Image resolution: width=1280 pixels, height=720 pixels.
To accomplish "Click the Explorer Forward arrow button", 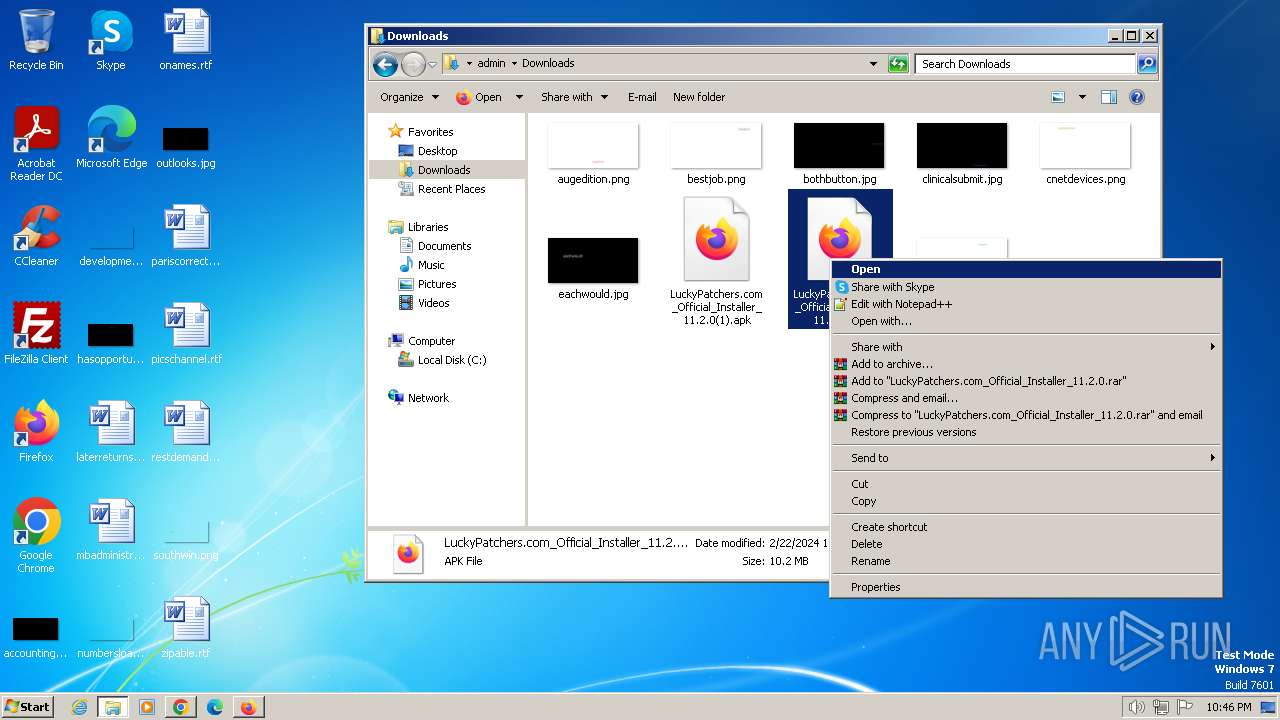I will pyautogui.click(x=413, y=64).
